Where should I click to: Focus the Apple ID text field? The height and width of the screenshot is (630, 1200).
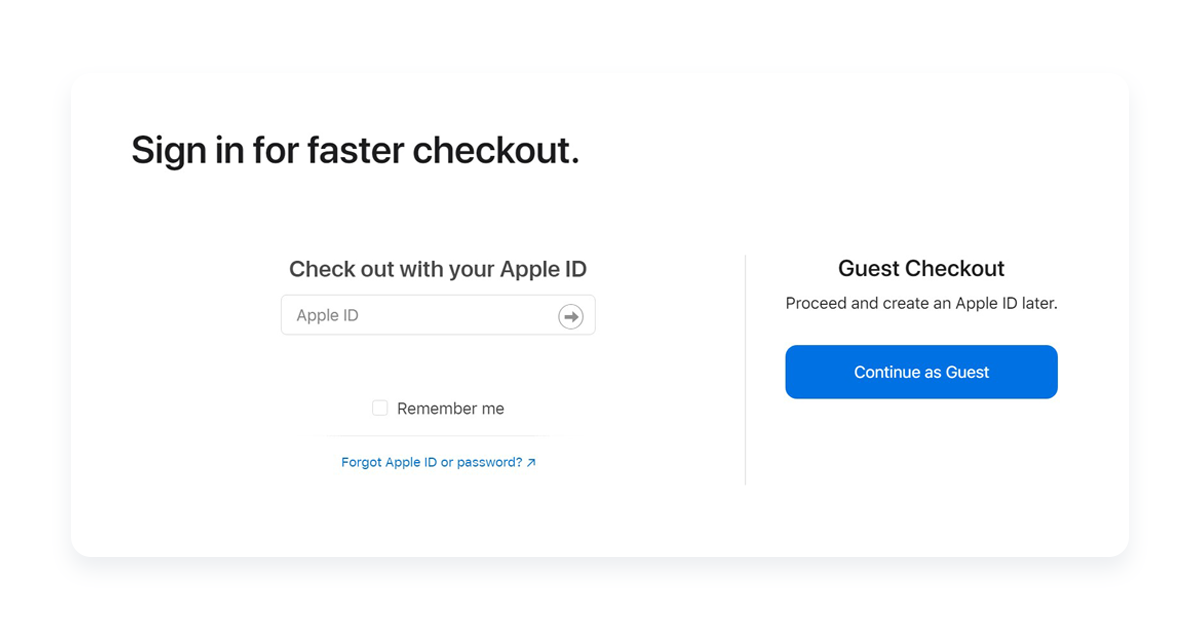click(438, 315)
